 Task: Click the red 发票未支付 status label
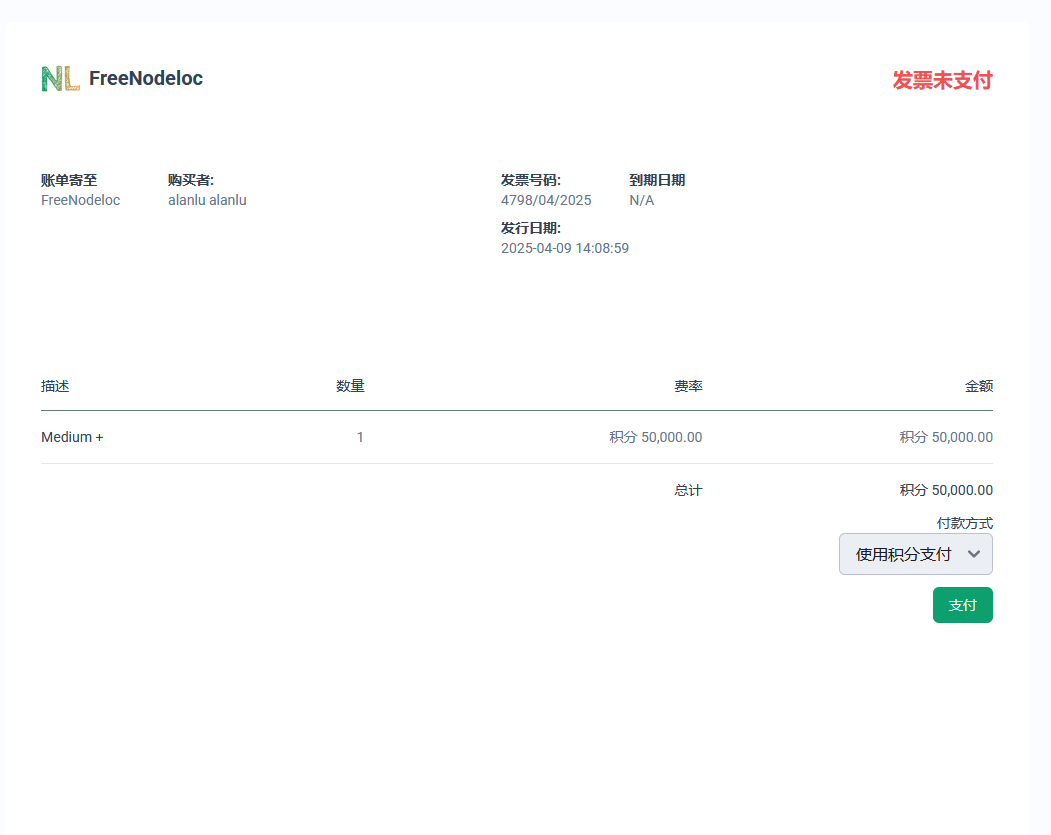(x=942, y=80)
